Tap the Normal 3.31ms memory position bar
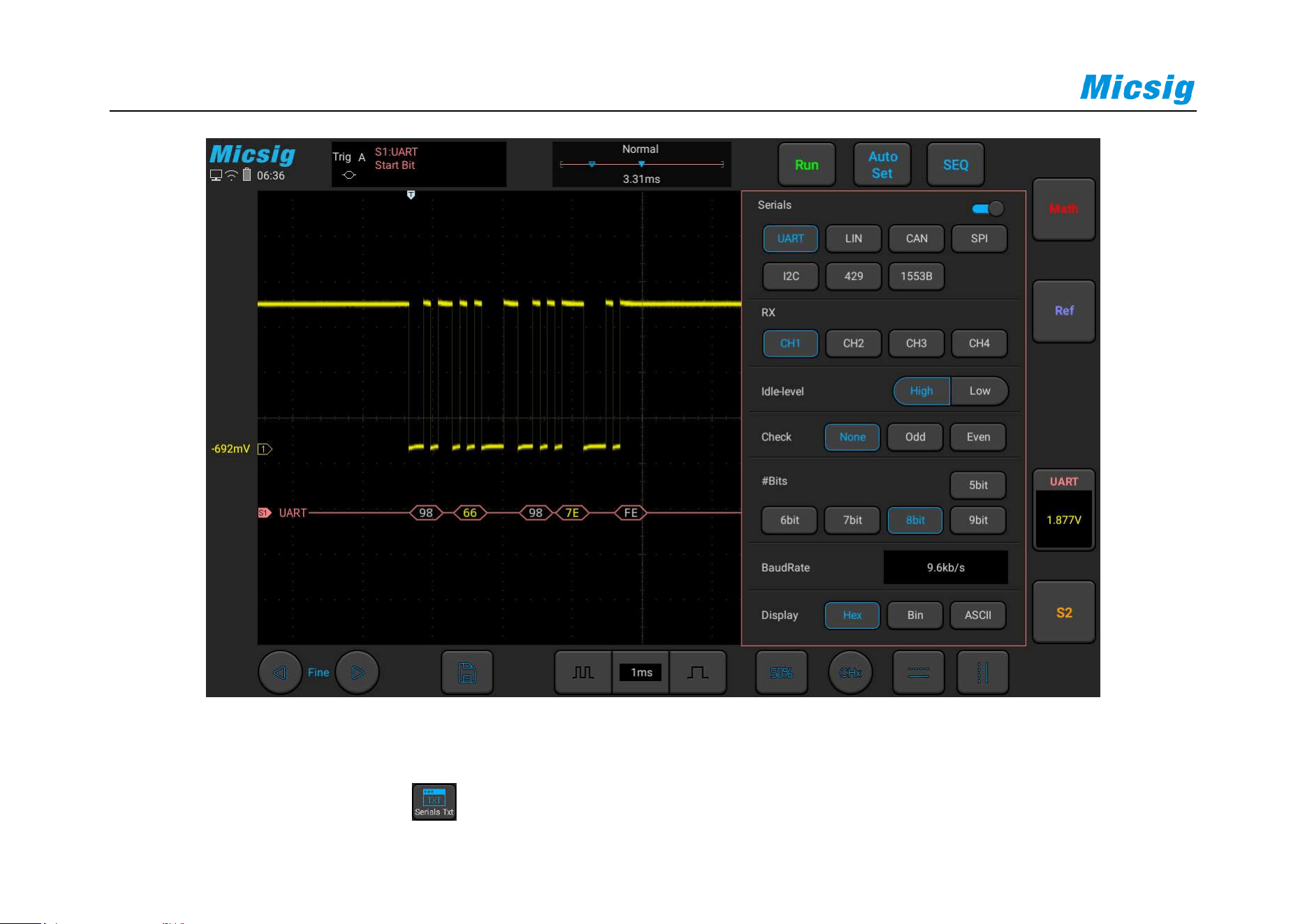The width and height of the screenshot is (1307, 924). point(642,165)
